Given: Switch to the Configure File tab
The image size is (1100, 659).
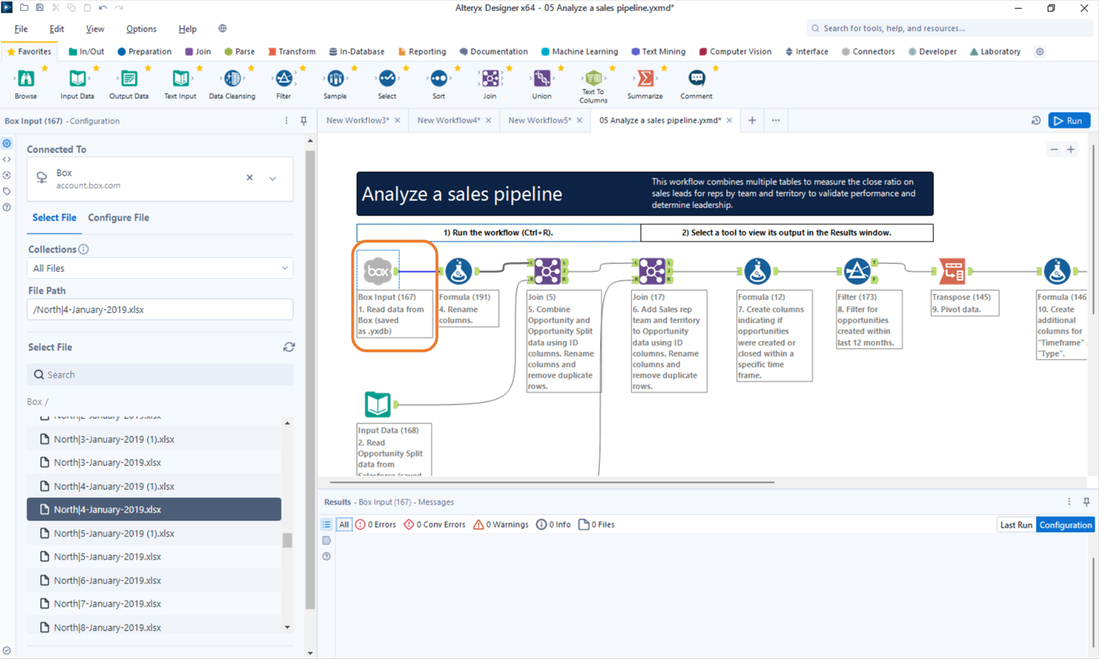Looking at the screenshot, I should click(118, 217).
